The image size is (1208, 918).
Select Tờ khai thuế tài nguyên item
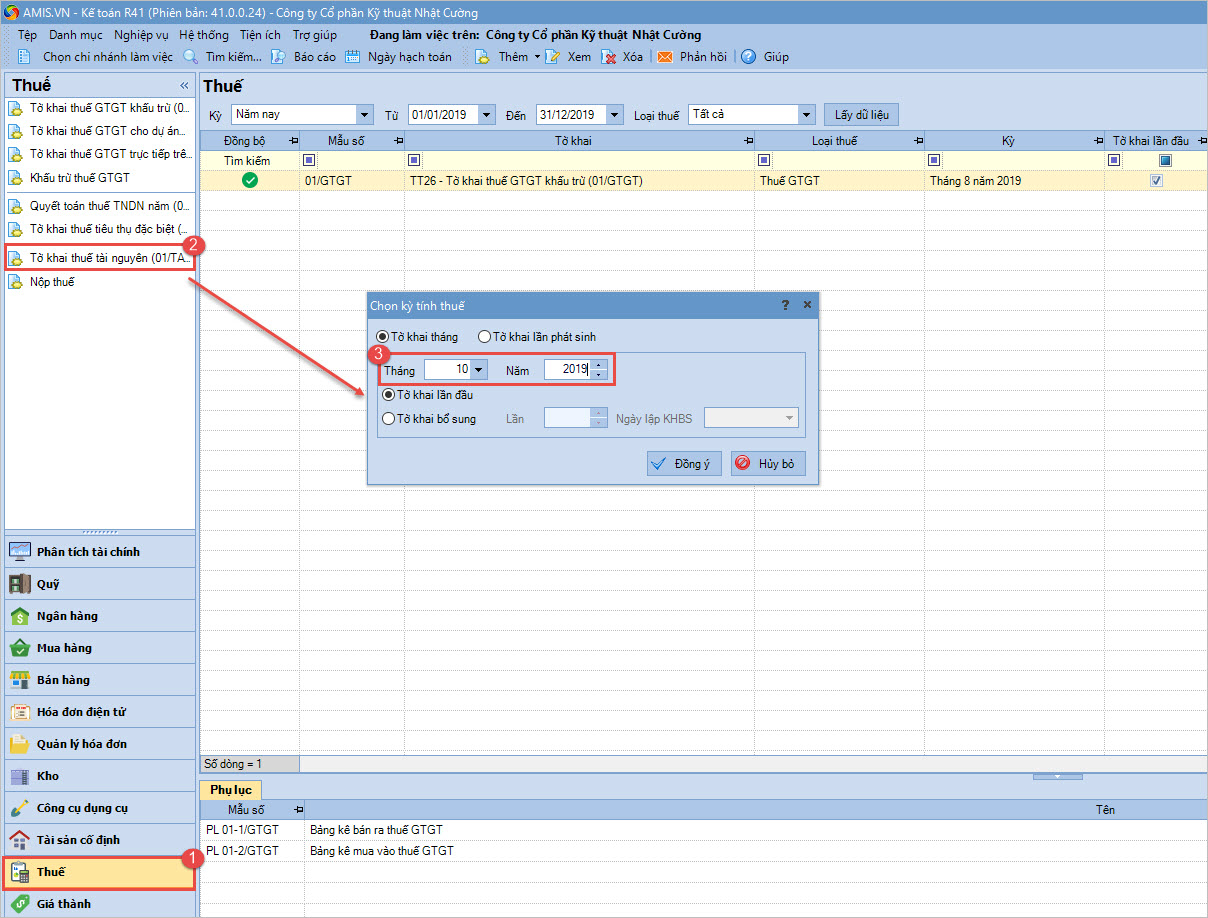pos(100,258)
